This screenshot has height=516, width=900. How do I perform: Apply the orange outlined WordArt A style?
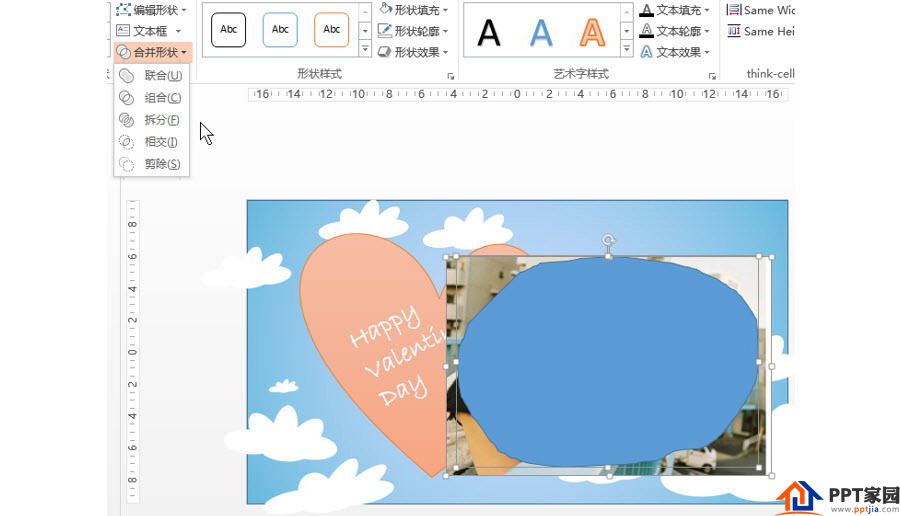click(593, 33)
